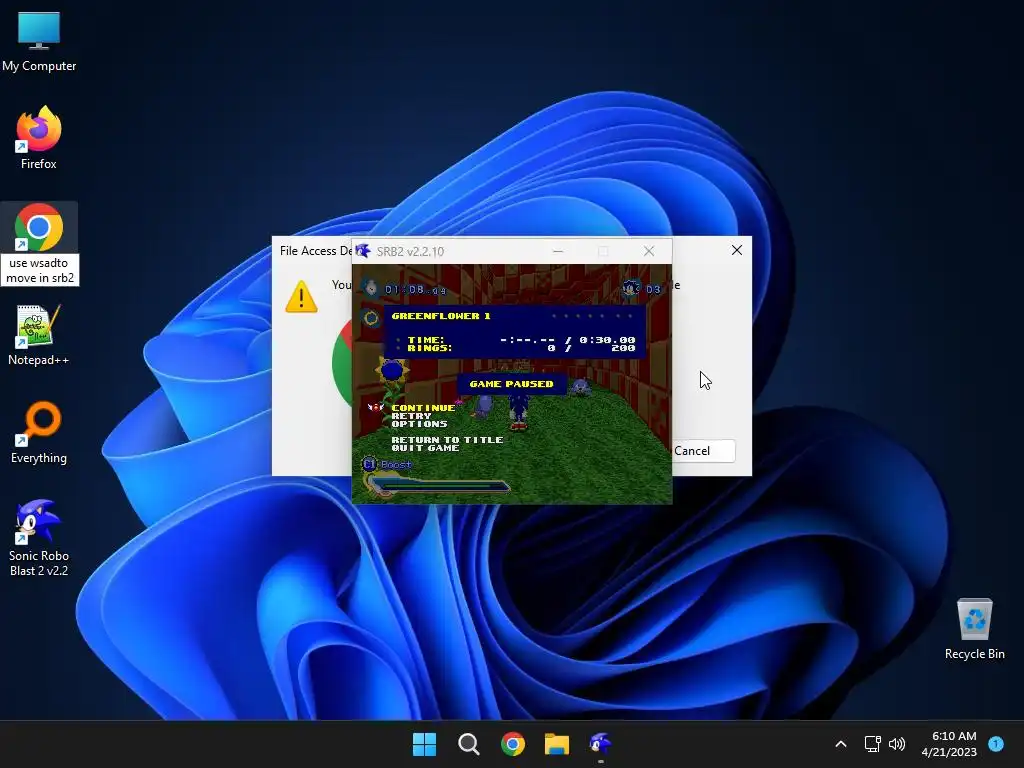
Task: Select the Everything search desktop shortcut
Action: click(39, 433)
